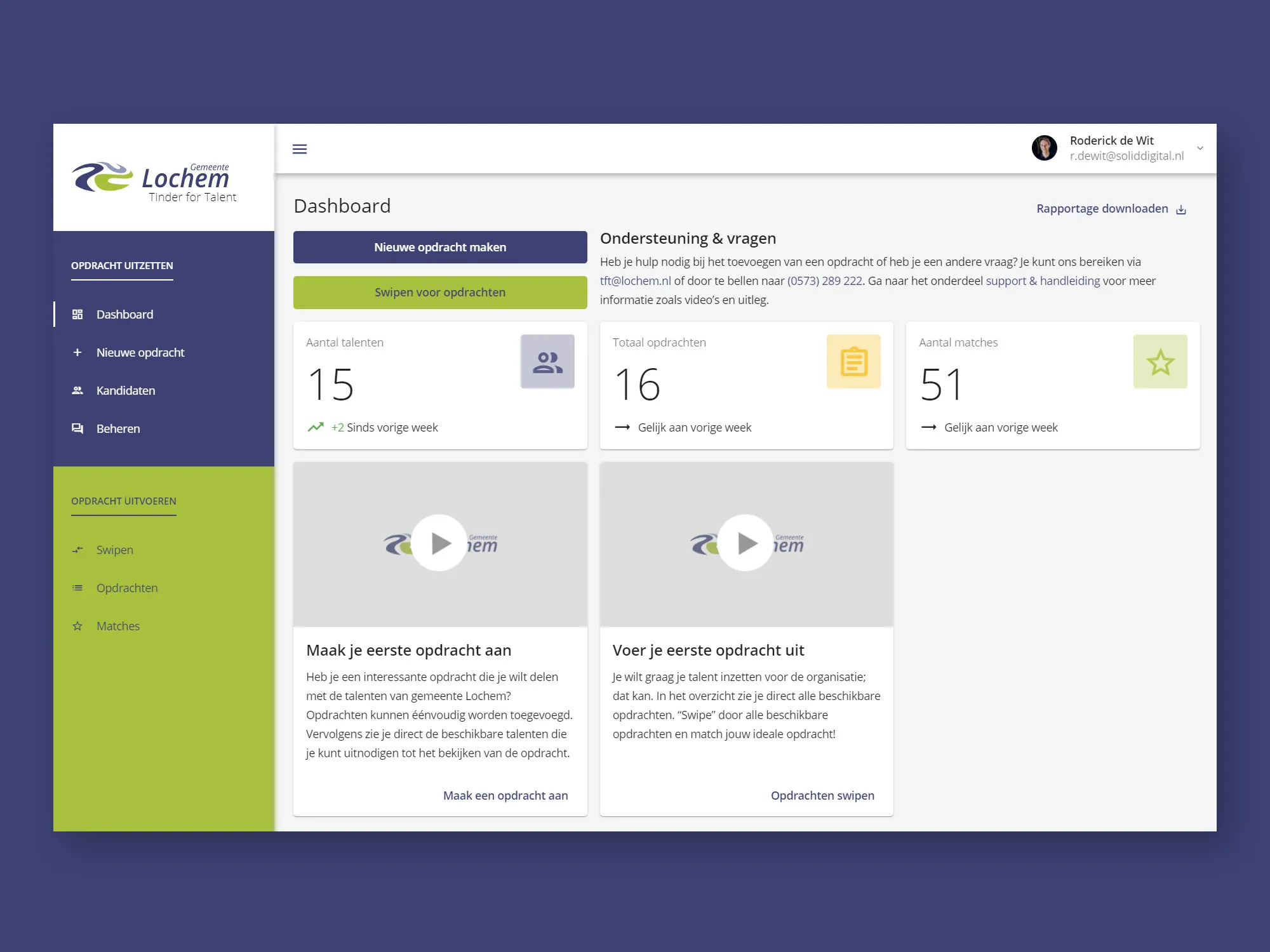The height and width of the screenshot is (952, 1270).
Task: Play the Voer je eerste opdracht uit video
Action: (x=746, y=543)
